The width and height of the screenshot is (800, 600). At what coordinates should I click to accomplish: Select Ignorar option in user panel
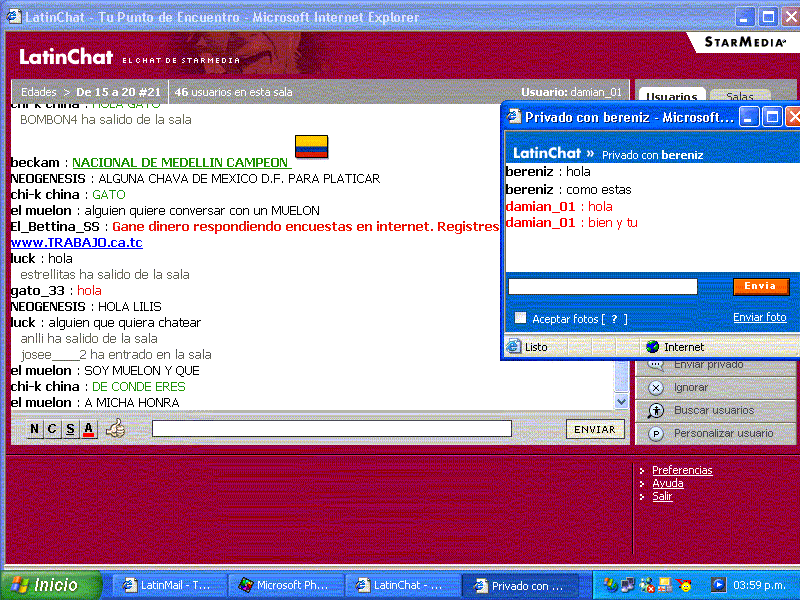click(715, 388)
